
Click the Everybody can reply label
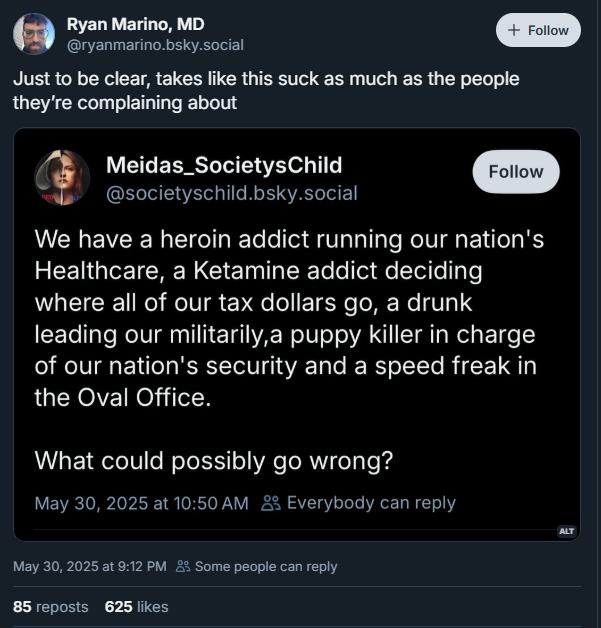pos(371,503)
